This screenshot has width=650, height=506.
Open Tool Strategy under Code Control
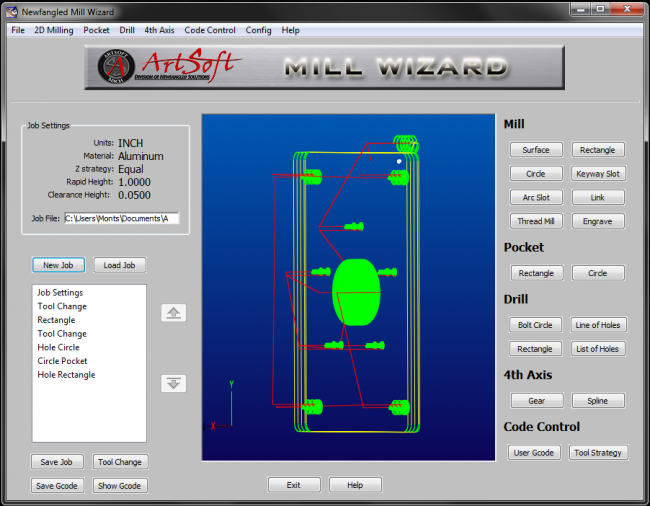coord(598,453)
